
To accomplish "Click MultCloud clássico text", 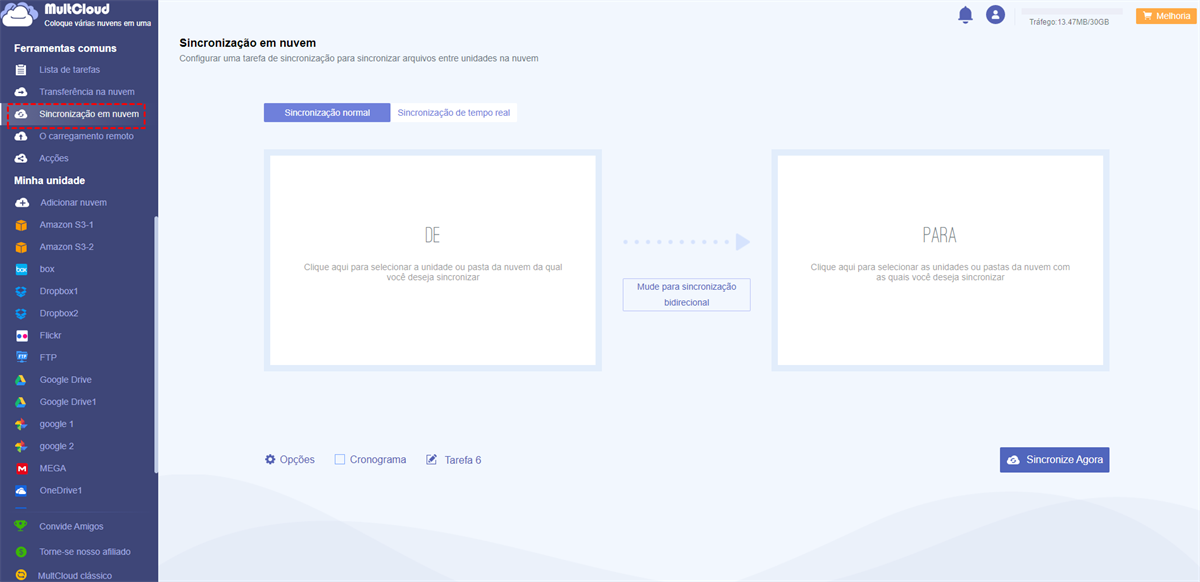I will pos(74,575).
